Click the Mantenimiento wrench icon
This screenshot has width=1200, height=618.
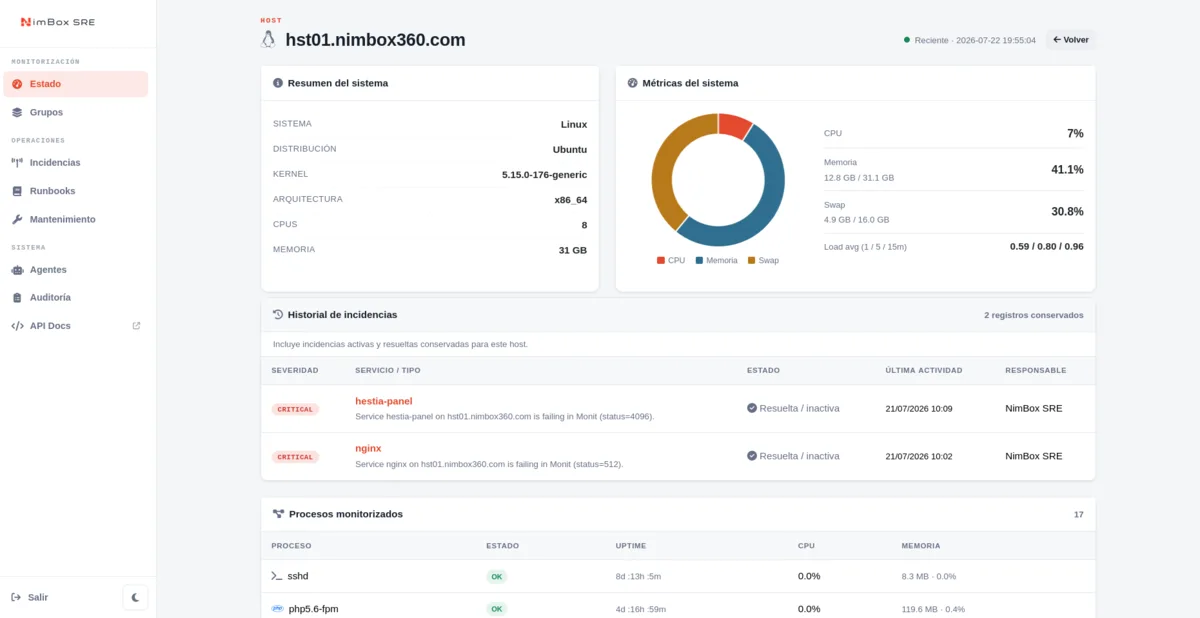click(17, 219)
